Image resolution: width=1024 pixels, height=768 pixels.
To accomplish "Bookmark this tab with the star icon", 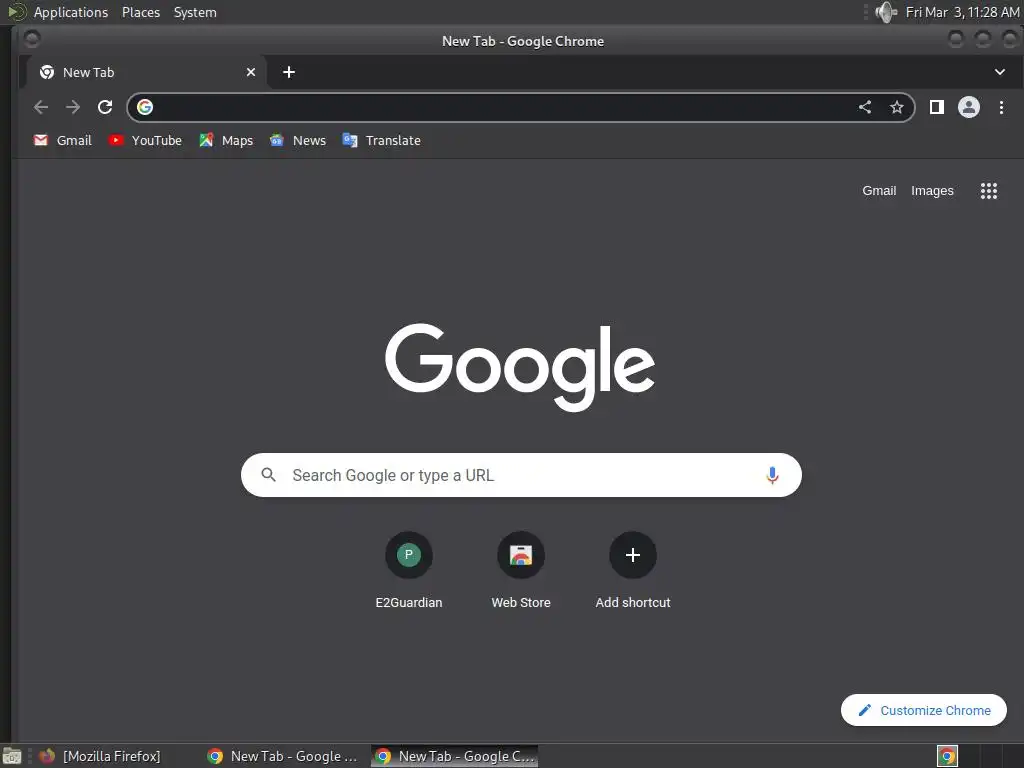I will point(897,107).
